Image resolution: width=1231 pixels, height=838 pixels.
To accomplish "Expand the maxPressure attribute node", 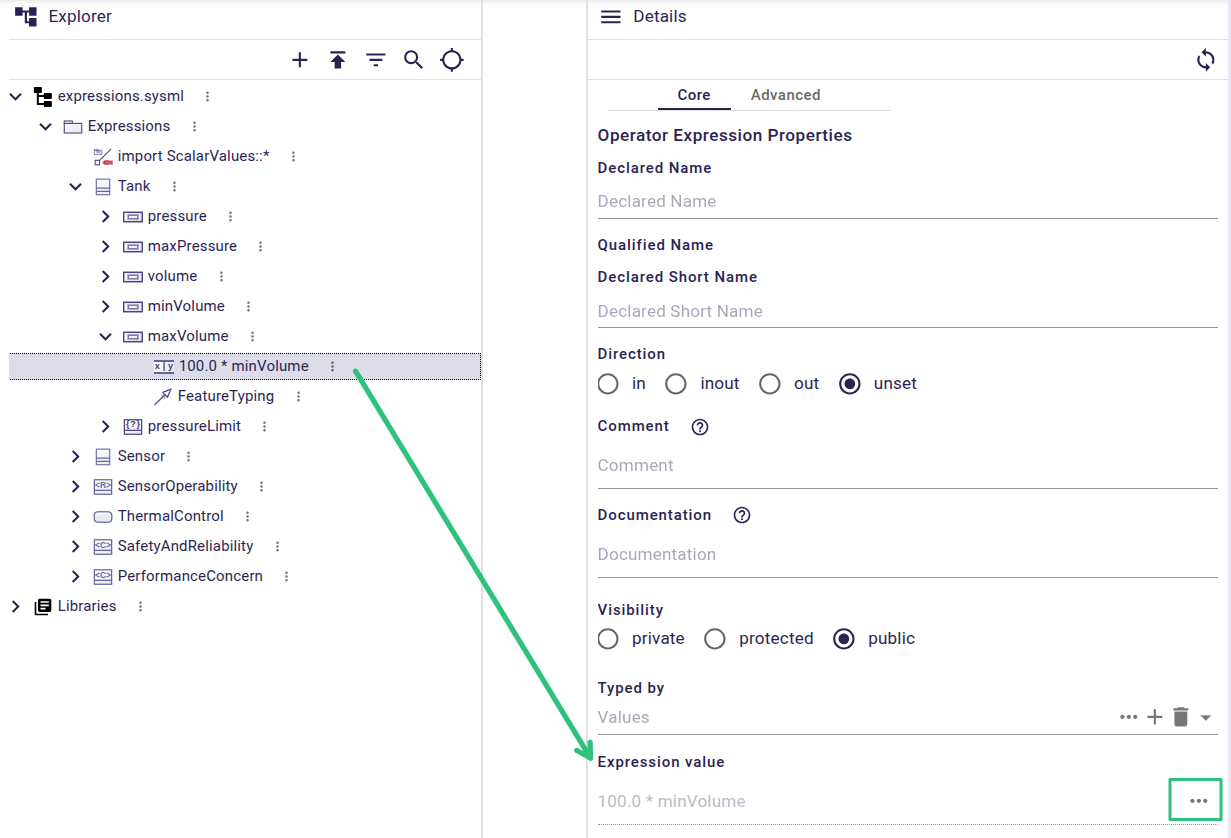I will [x=105, y=246].
